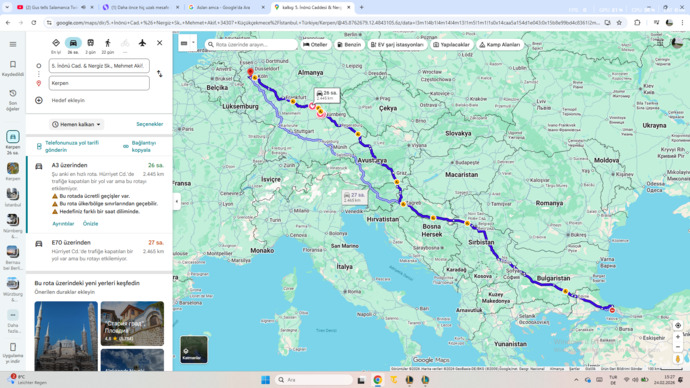Click the show my location button

click(x=678, y=325)
